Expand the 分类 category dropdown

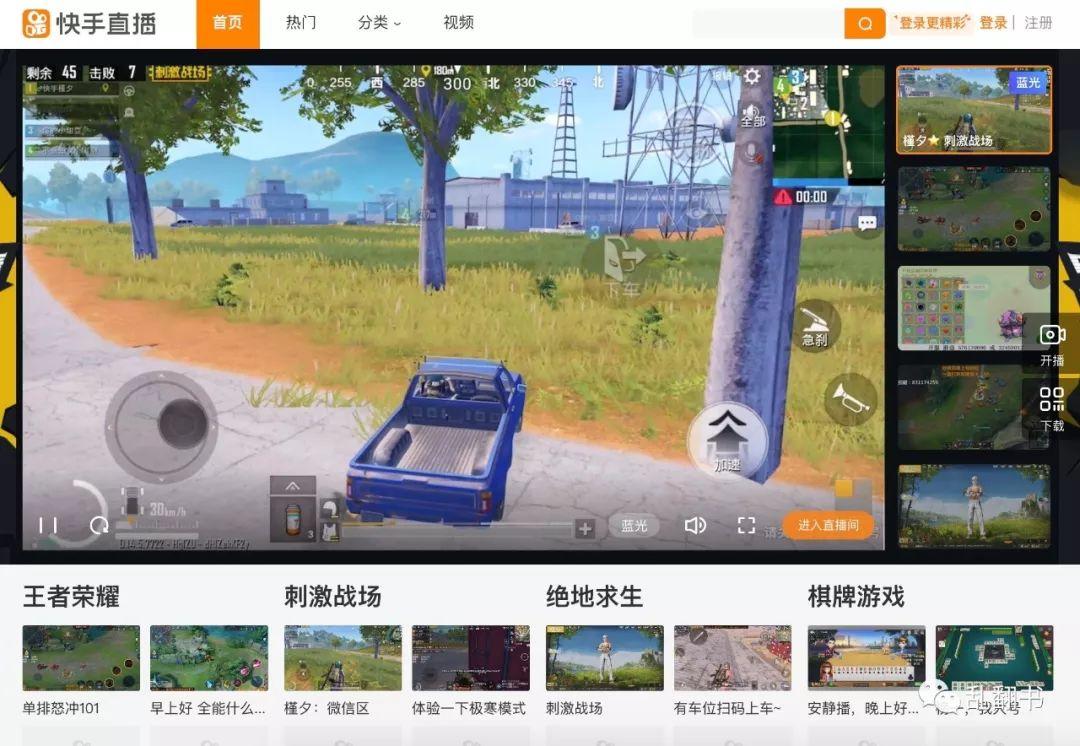tap(379, 23)
